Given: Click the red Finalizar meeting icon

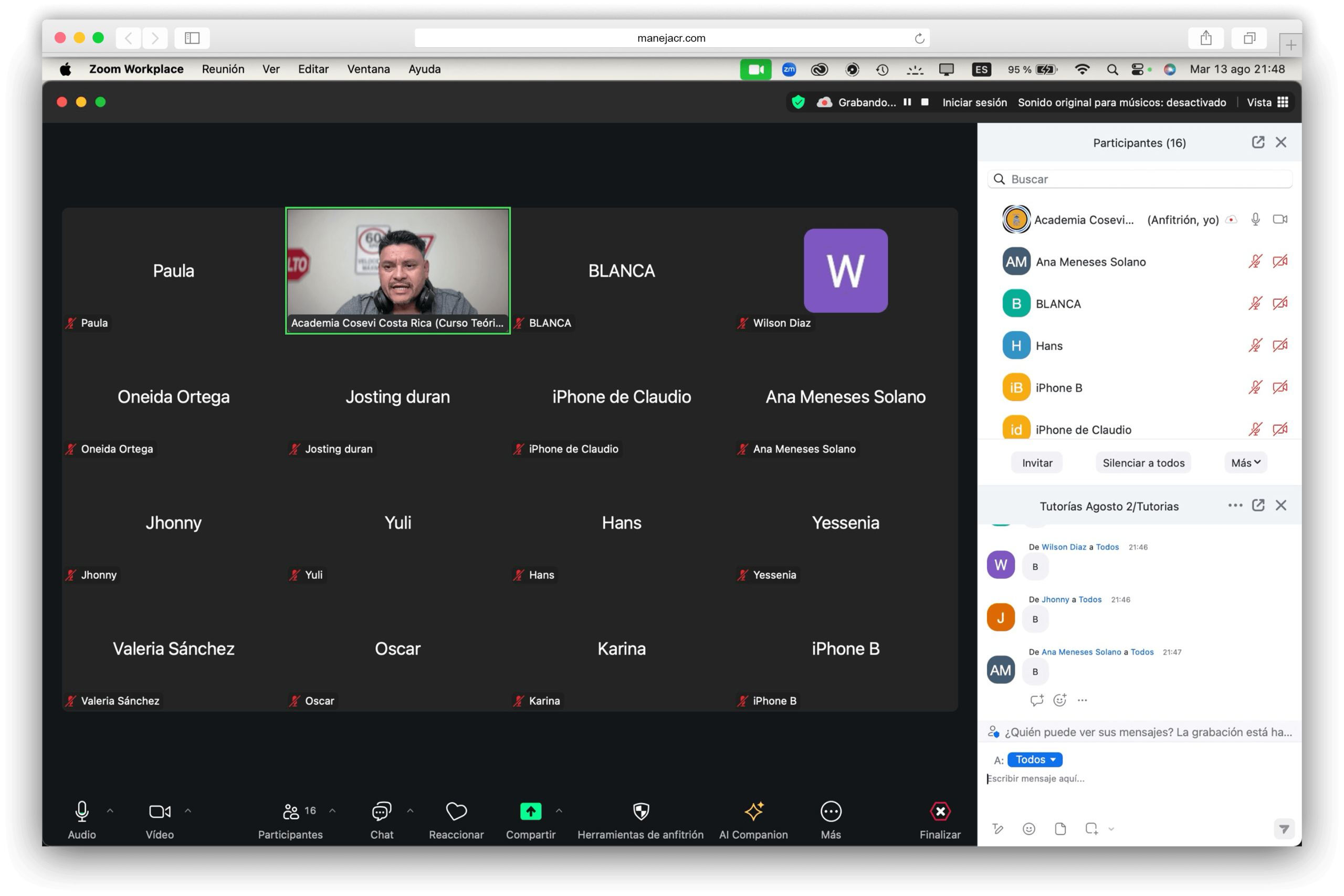Looking at the screenshot, I should pos(940,811).
